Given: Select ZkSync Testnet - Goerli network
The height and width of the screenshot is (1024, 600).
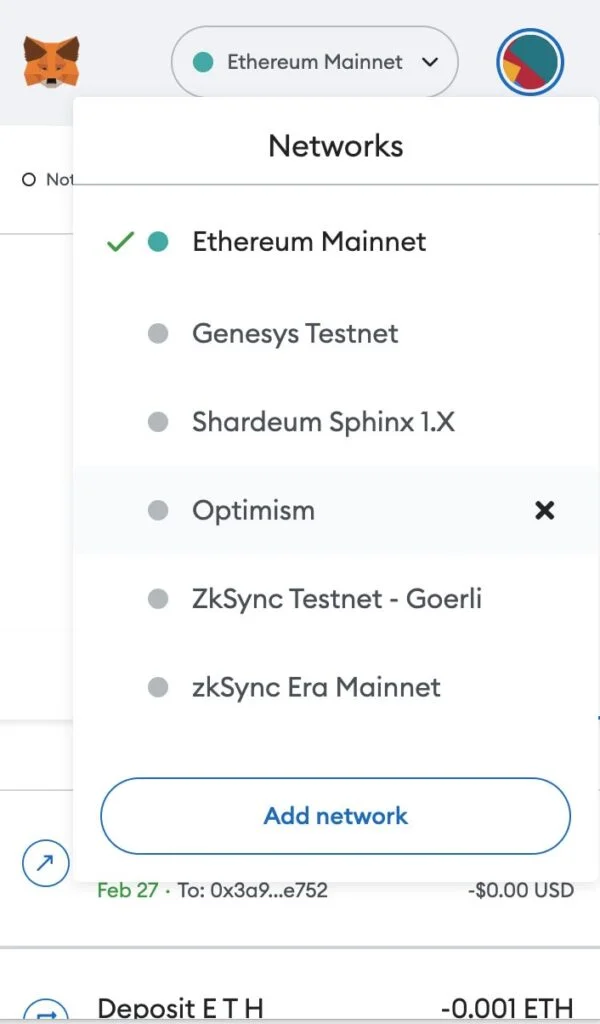Looking at the screenshot, I should 336,598.
